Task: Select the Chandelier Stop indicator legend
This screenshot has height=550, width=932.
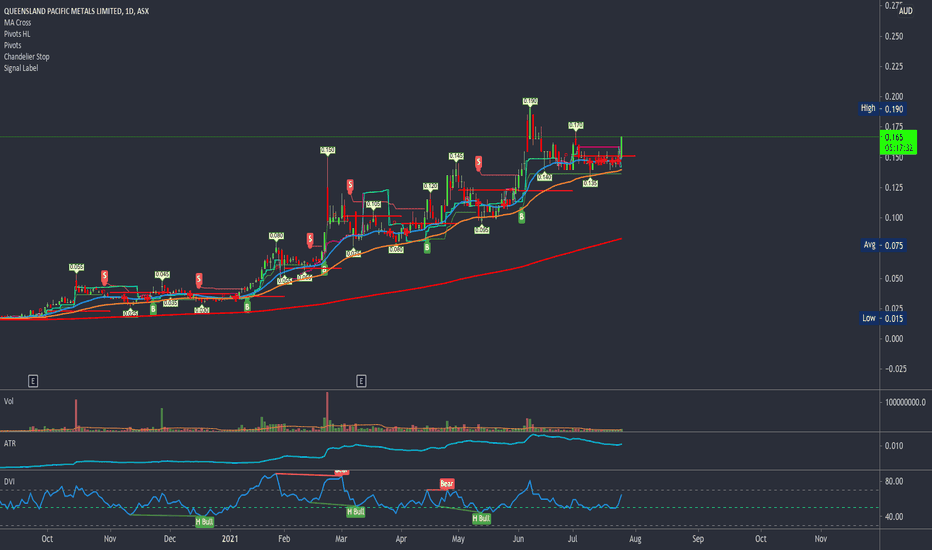Action: [27, 56]
